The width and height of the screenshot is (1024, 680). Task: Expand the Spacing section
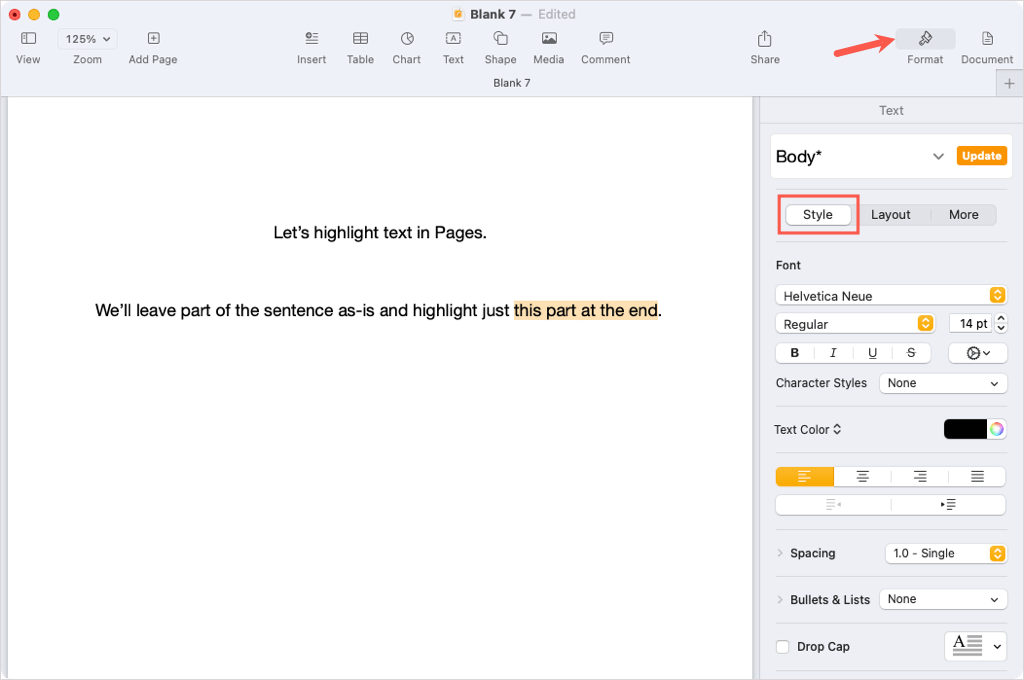click(781, 553)
